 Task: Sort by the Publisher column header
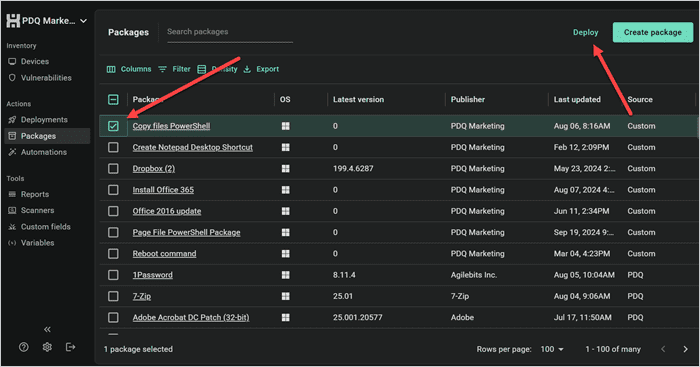467,100
